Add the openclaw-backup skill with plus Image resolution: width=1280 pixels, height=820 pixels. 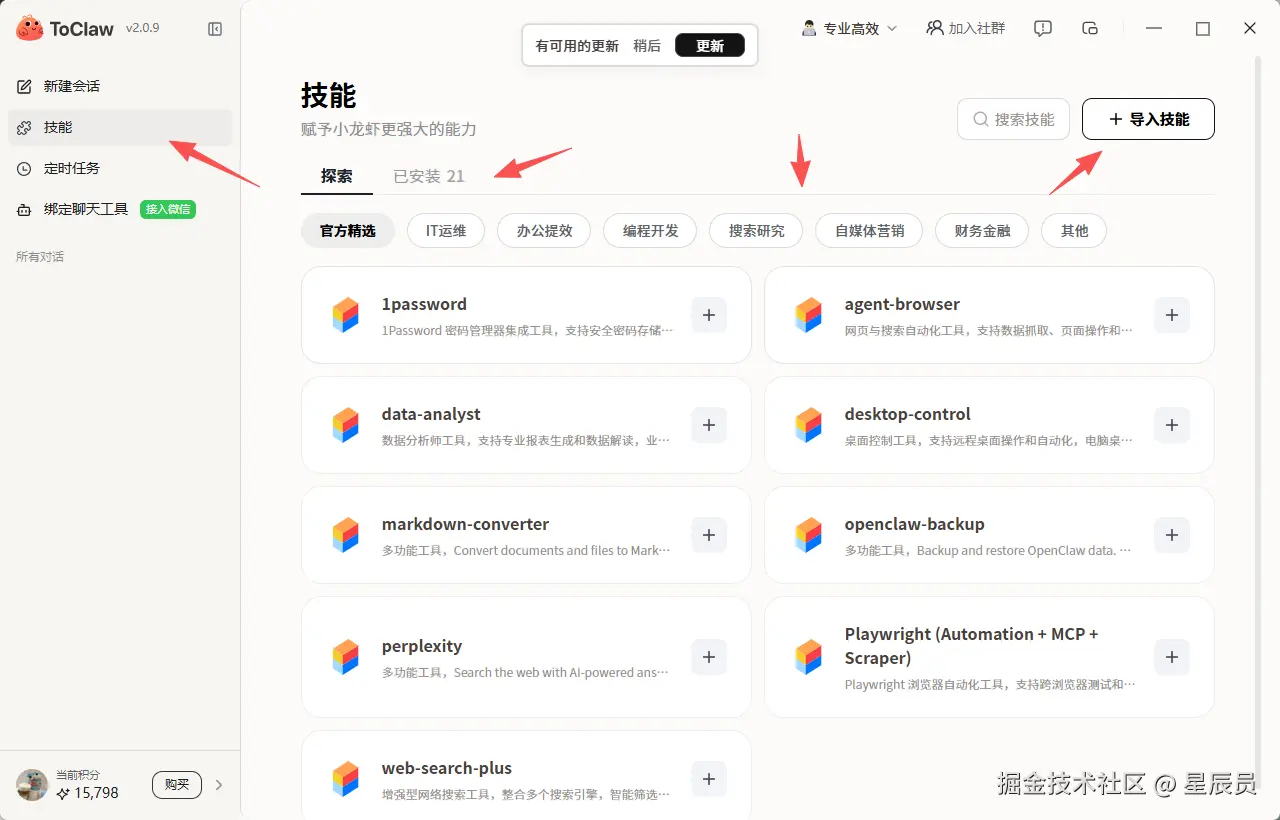point(1172,535)
